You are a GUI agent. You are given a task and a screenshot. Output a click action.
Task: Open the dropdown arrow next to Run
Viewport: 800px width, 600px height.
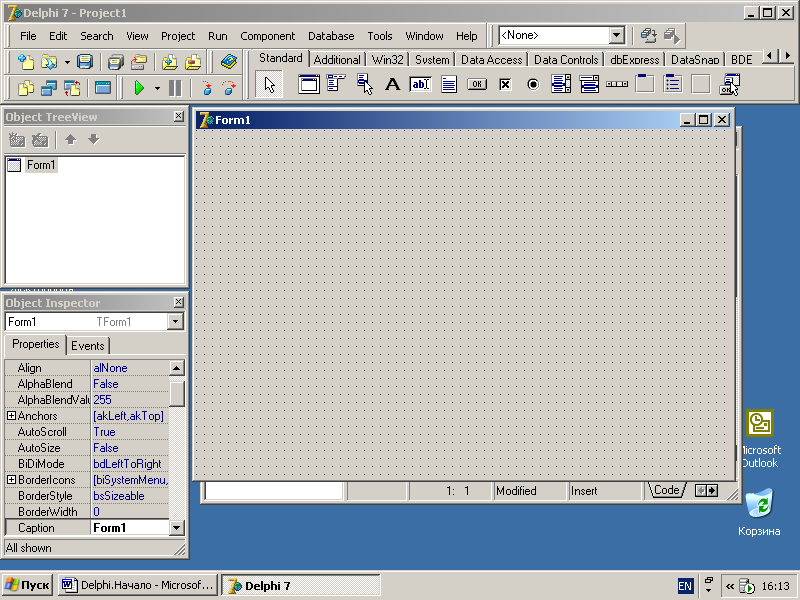click(x=157, y=88)
